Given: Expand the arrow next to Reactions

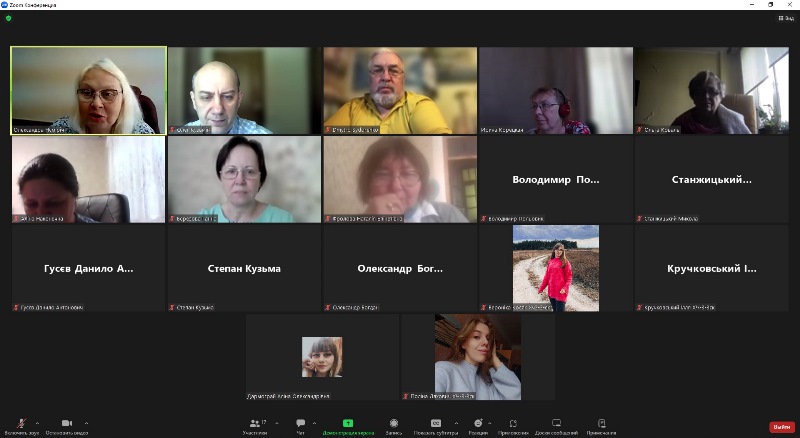Looking at the screenshot, I should (x=489, y=423).
